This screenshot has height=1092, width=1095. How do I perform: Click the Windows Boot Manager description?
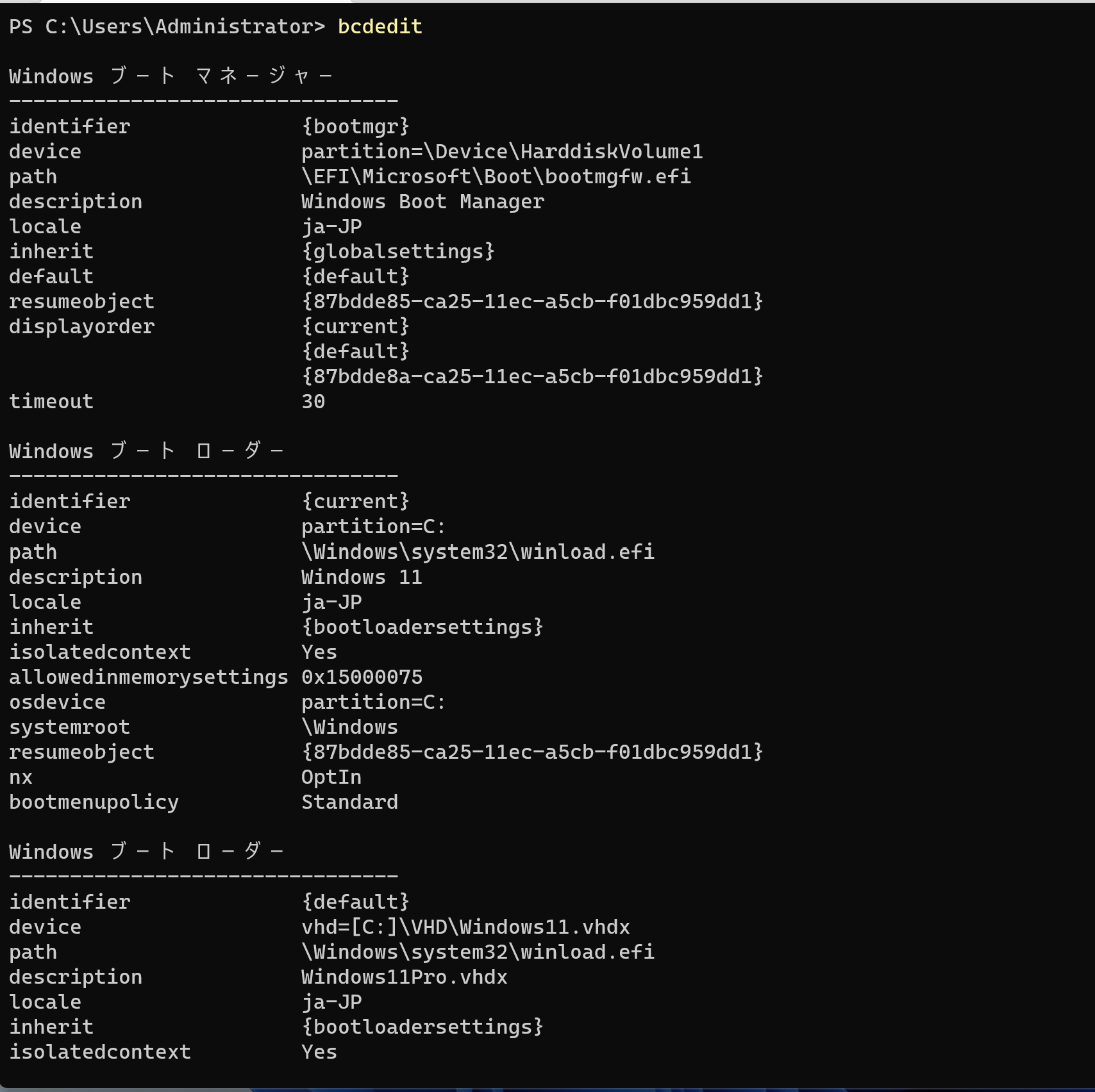point(422,201)
